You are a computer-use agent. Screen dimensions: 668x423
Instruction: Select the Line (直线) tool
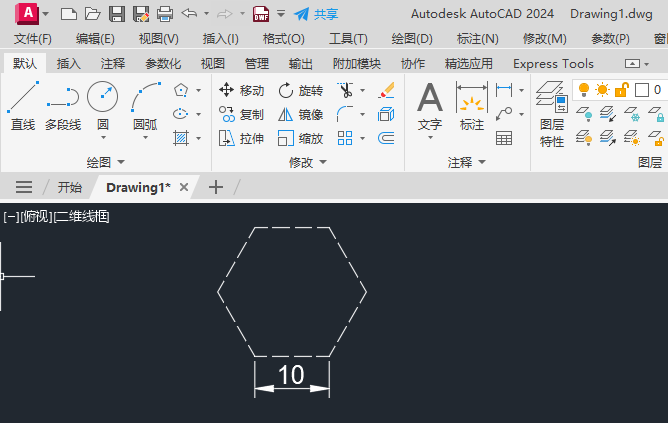(23, 106)
